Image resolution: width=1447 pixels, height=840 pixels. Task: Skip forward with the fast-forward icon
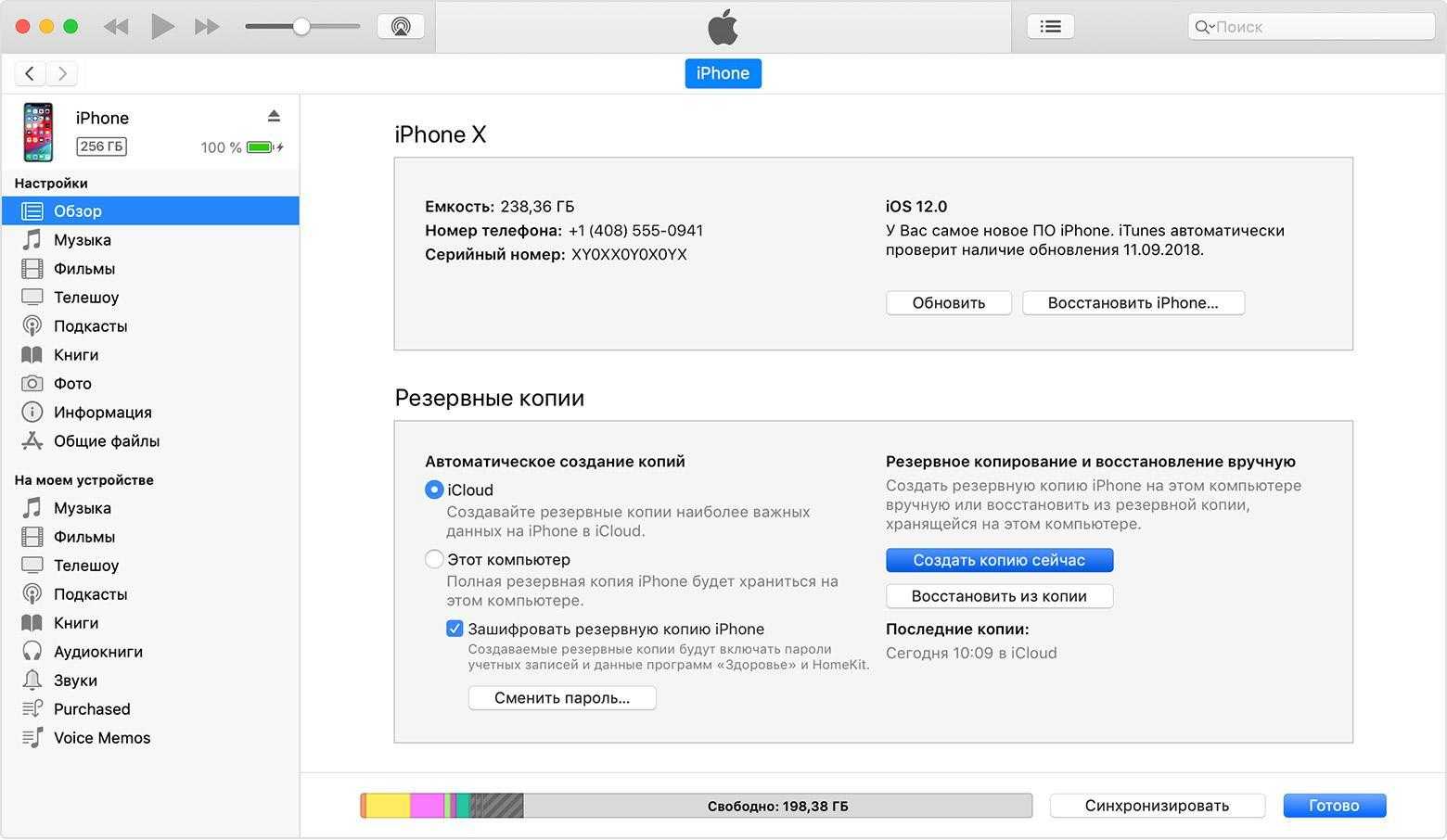point(207,27)
